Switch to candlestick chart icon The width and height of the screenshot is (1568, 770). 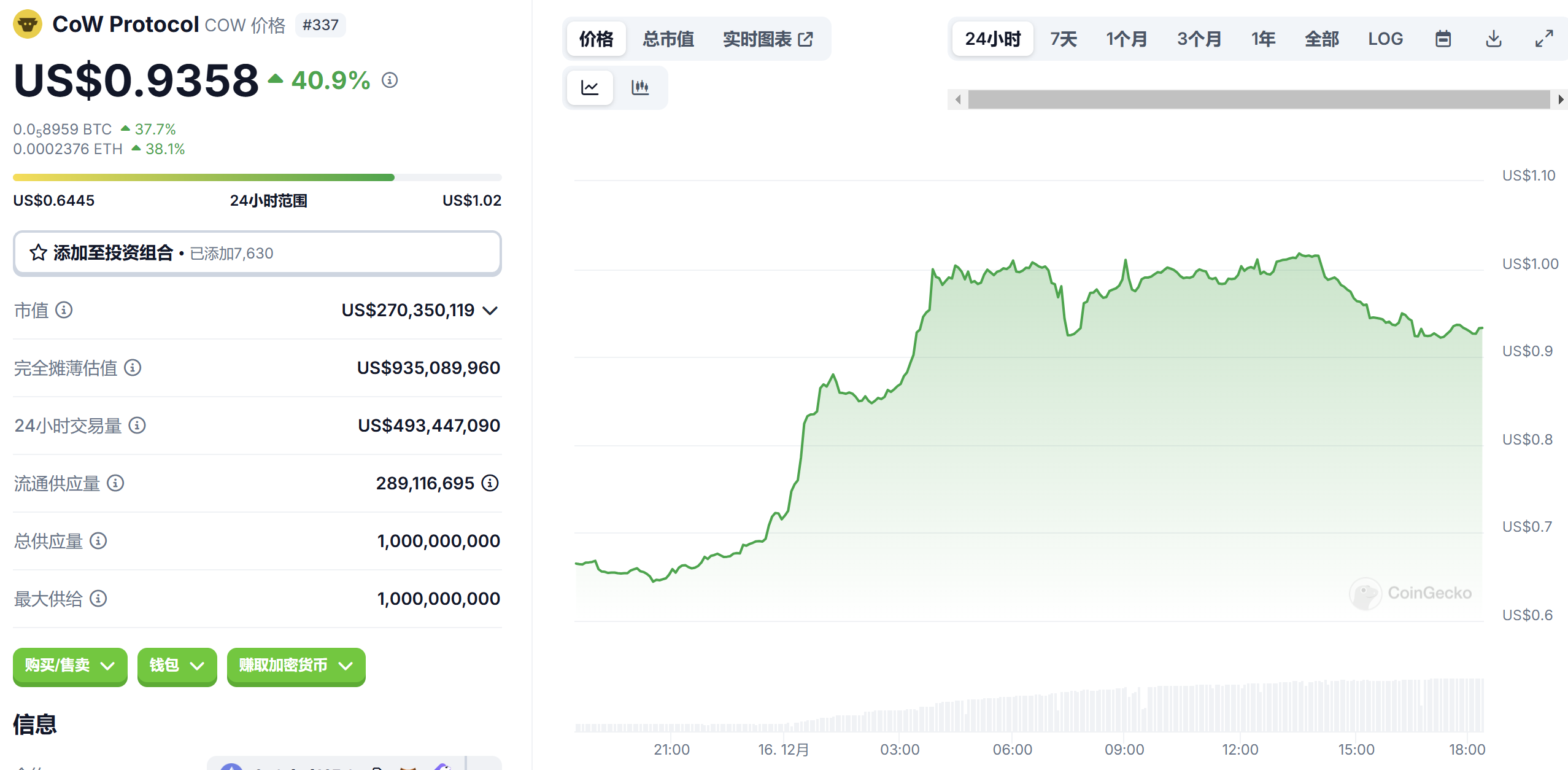[x=639, y=88]
